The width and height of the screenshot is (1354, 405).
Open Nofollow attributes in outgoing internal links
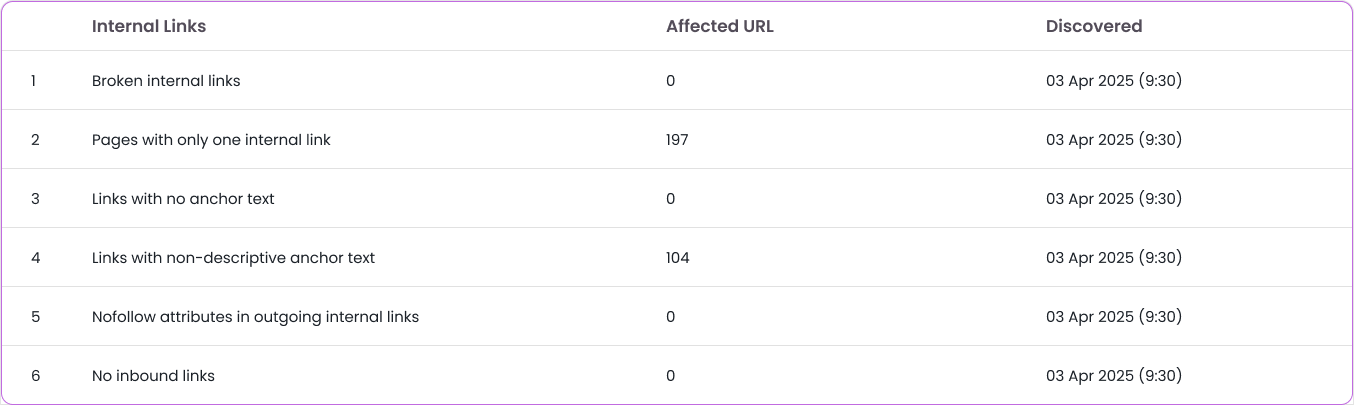[x=255, y=317]
